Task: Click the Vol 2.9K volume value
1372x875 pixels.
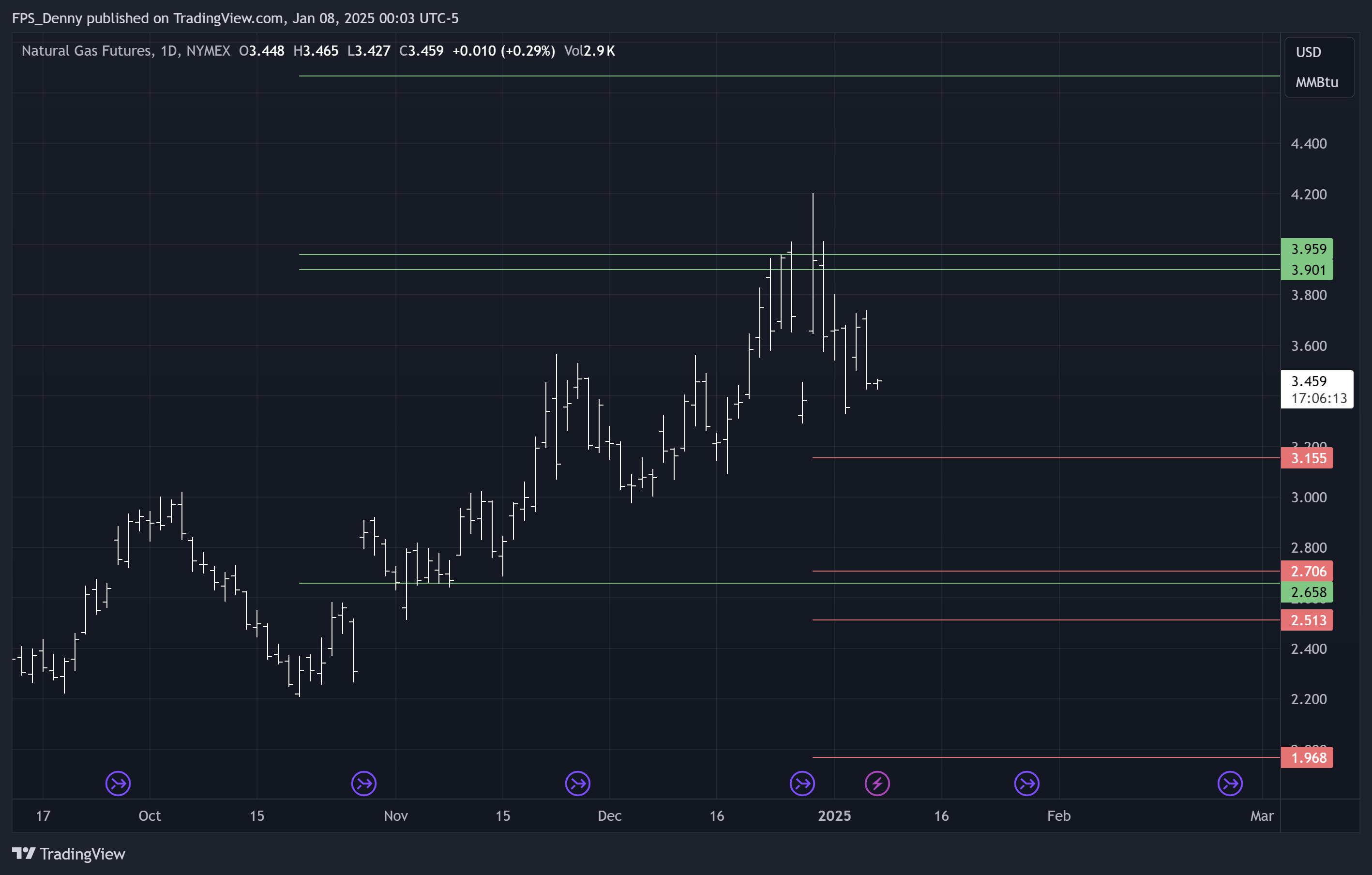Action: (x=590, y=51)
